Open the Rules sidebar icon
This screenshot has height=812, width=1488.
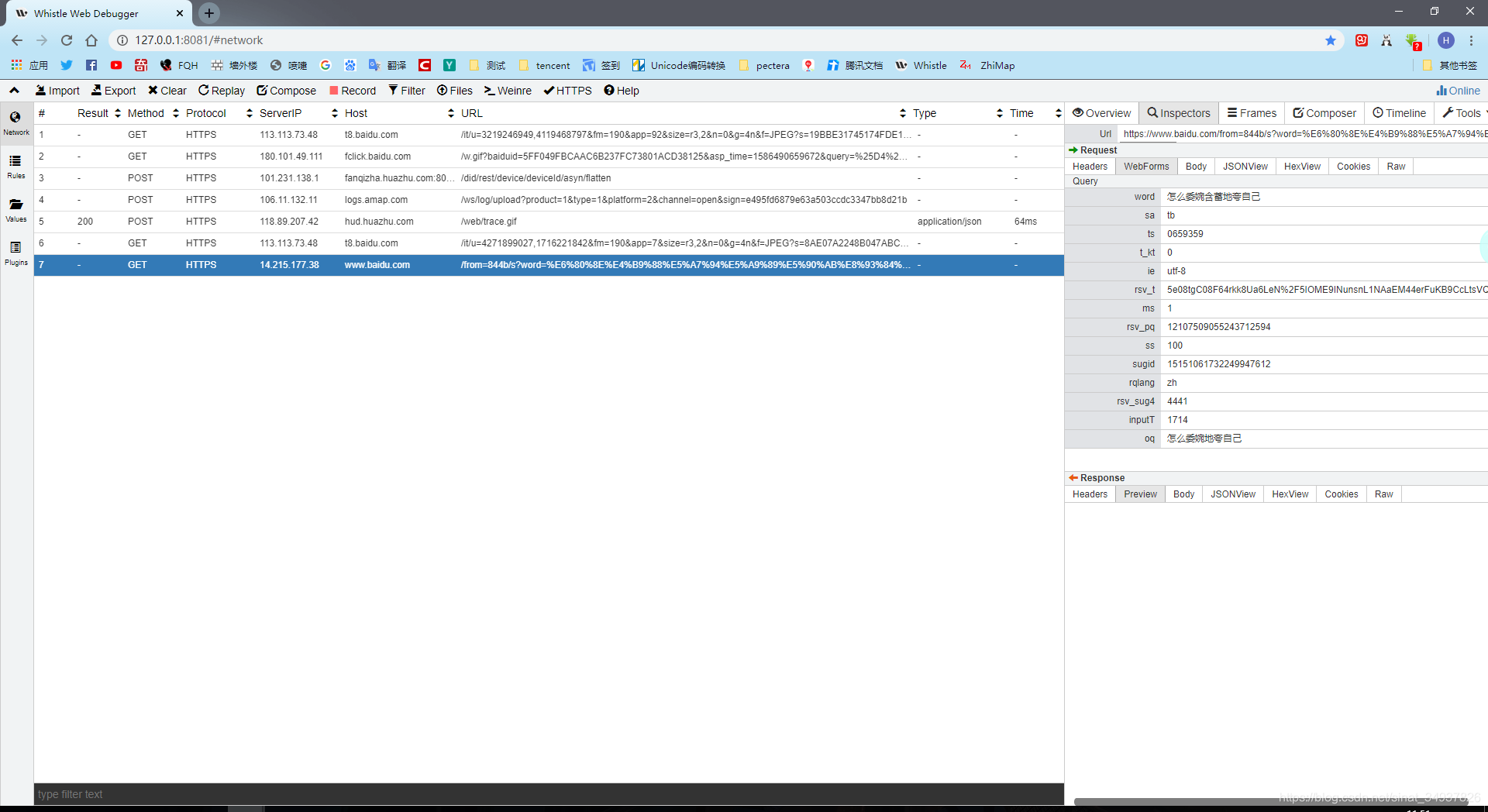(x=15, y=166)
